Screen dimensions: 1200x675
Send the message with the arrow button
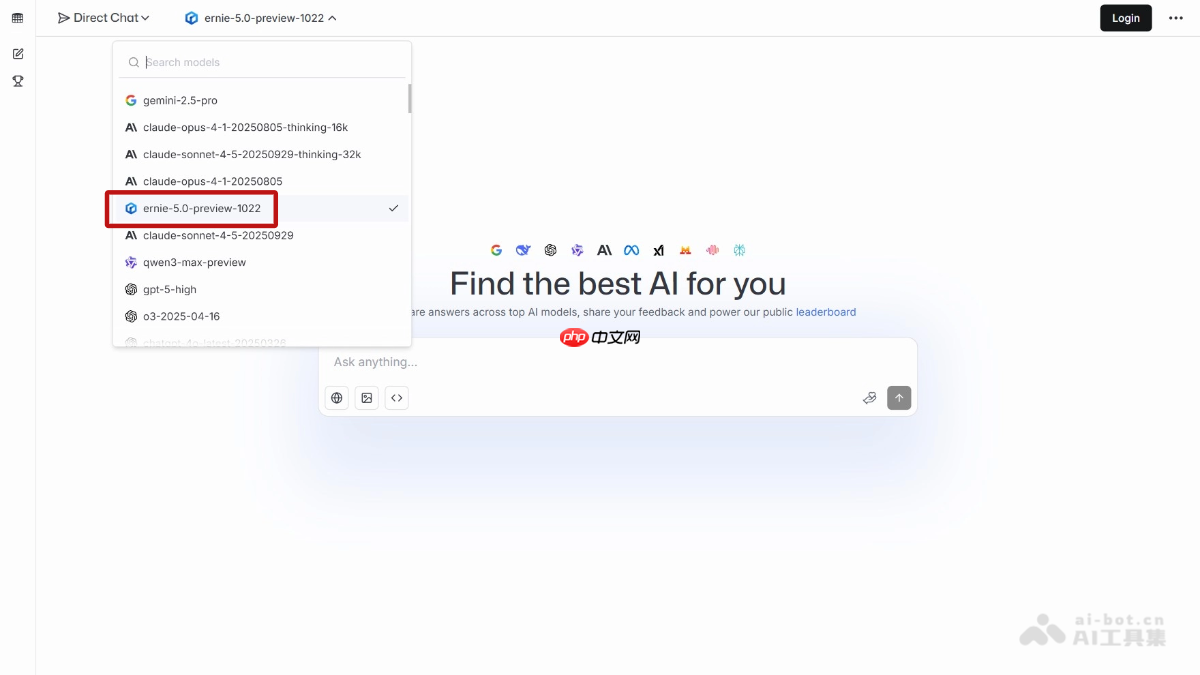[899, 398]
